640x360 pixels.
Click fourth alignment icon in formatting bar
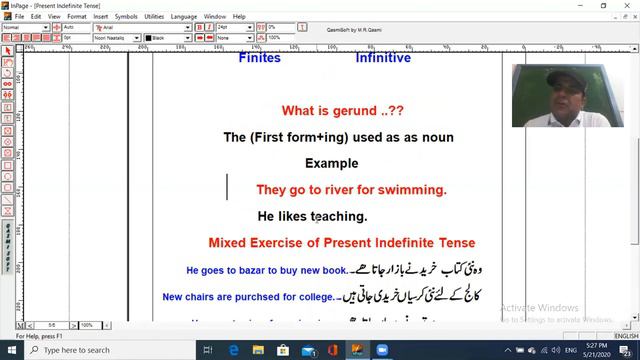coord(37,38)
